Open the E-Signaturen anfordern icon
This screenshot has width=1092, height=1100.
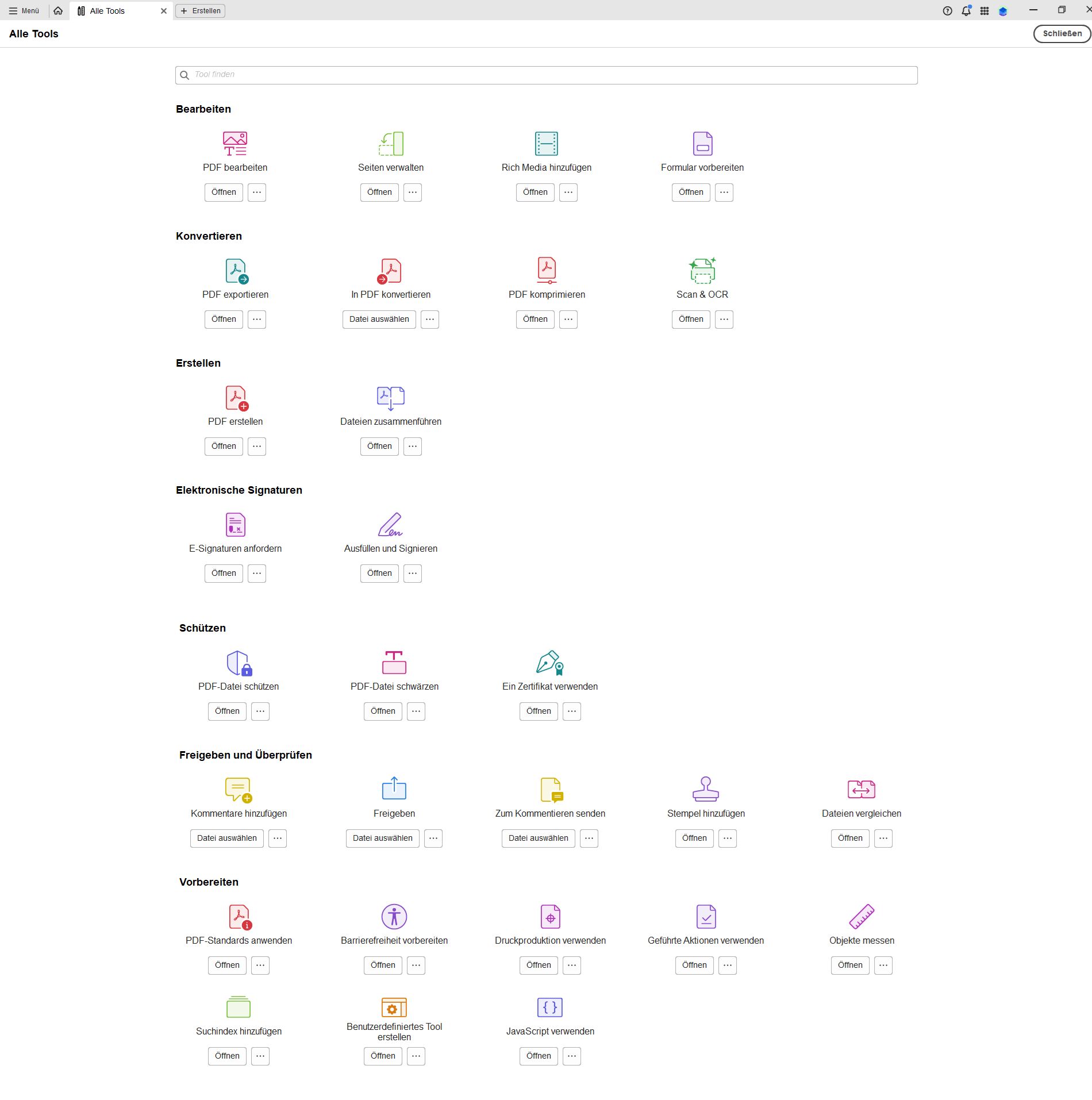coord(235,525)
